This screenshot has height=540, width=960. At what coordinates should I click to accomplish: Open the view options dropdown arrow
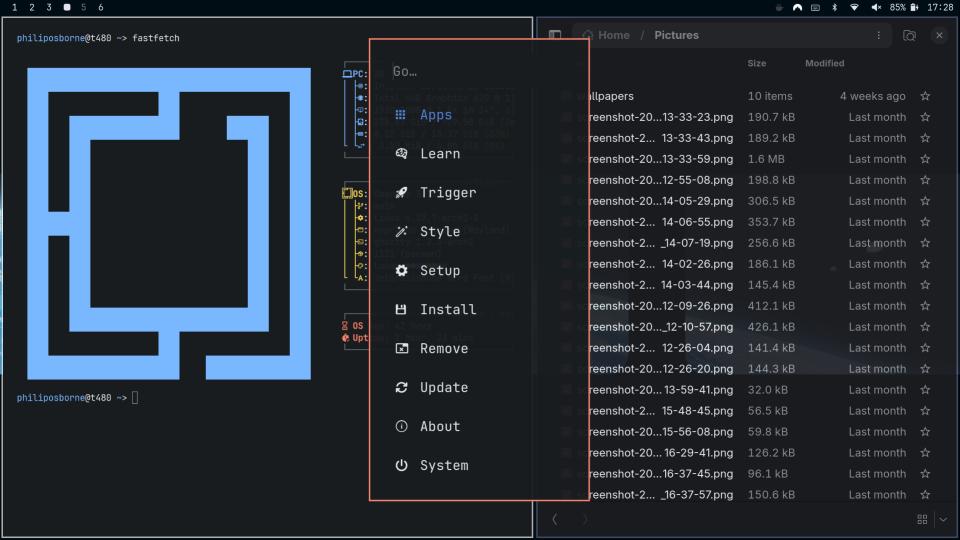tap(943, 520)
